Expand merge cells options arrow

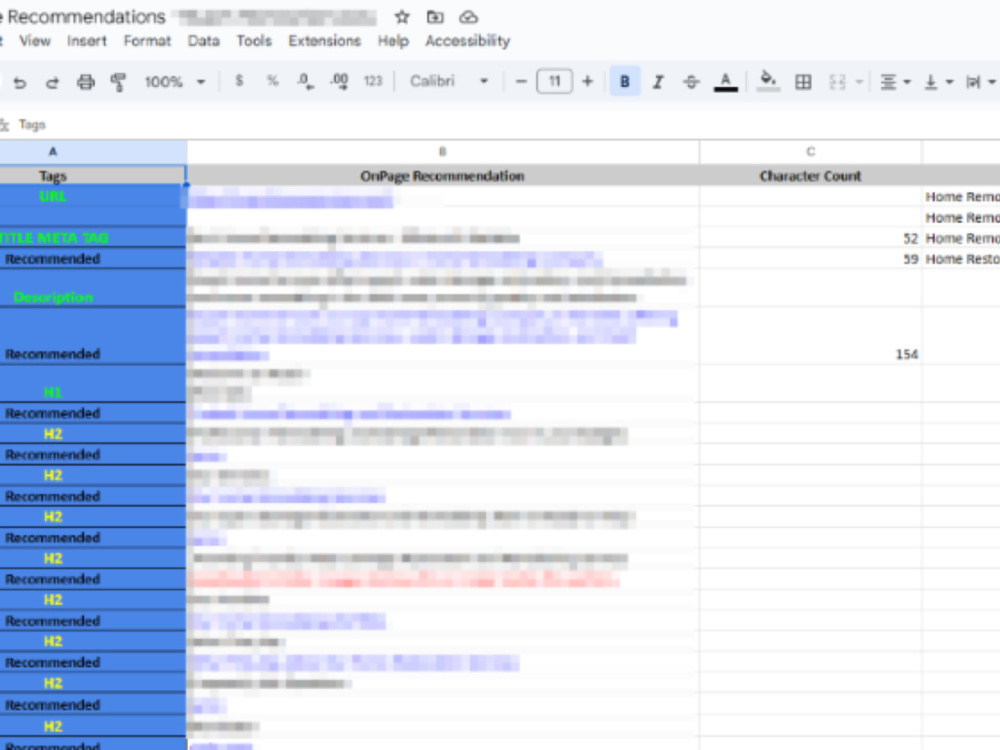tap(859, 82)
